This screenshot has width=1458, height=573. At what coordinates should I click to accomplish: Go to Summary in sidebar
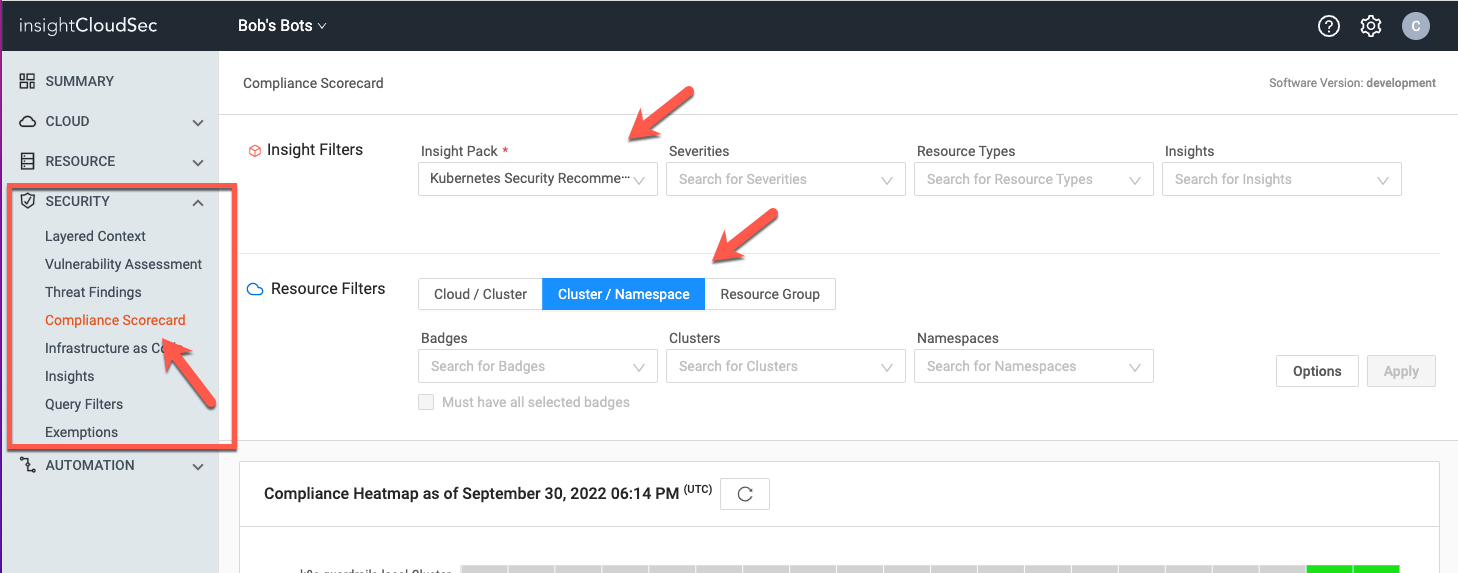pos(80,81)
